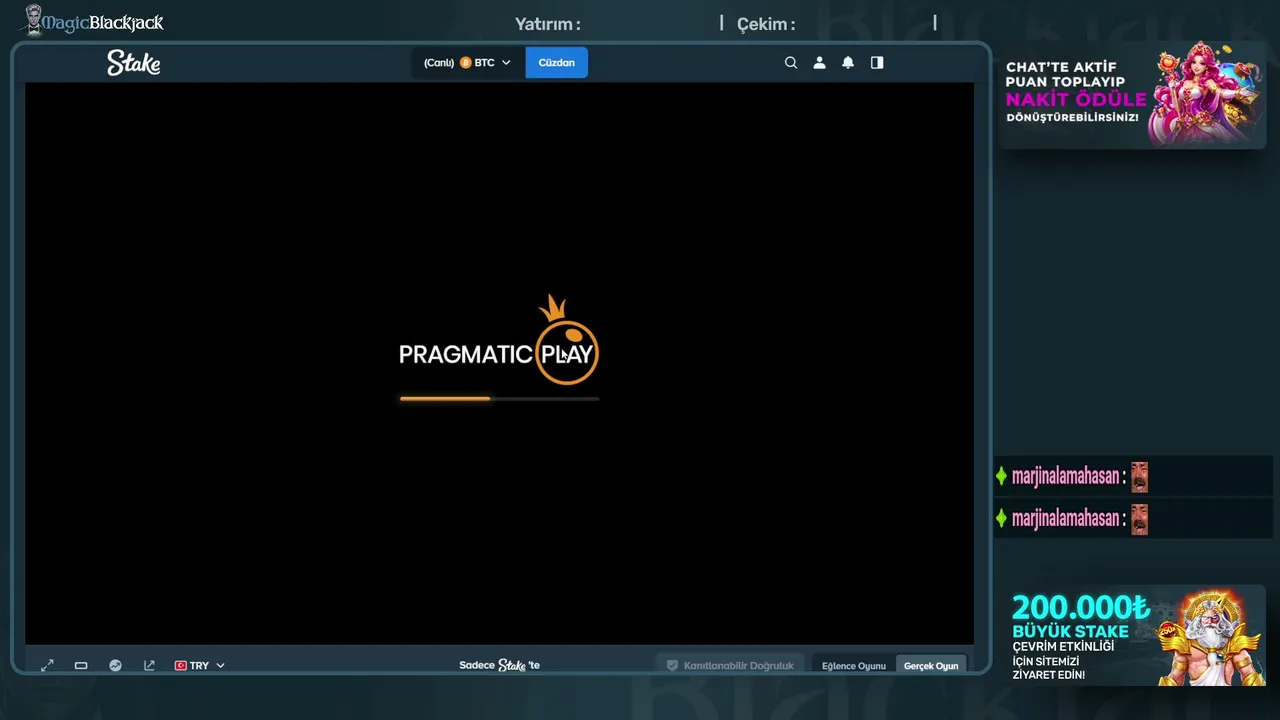
Task: Click the MagicBlackjack logo
Action: pyautogui.click(x=94, y=21)
